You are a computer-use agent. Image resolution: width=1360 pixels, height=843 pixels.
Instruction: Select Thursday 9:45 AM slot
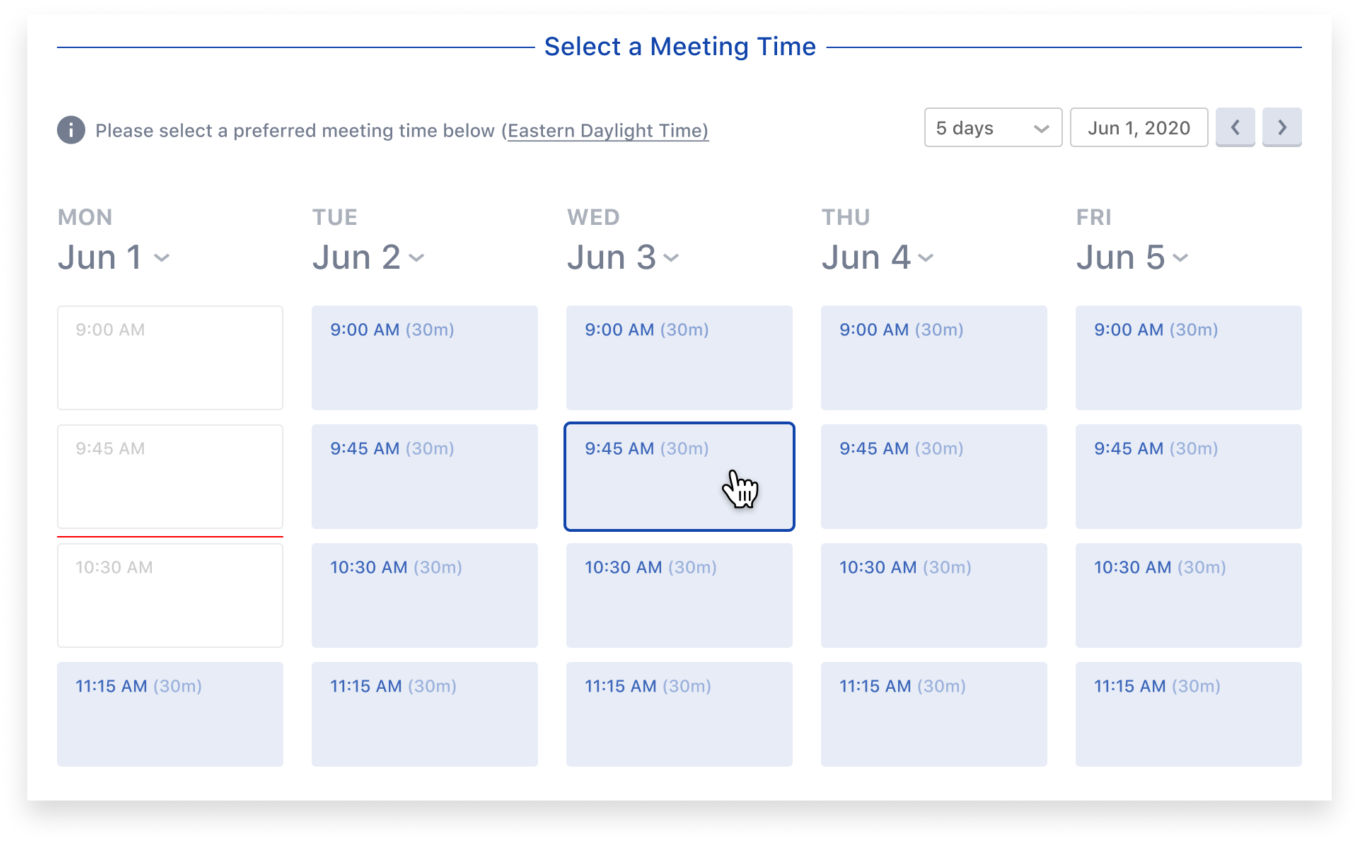coord(934,477)
